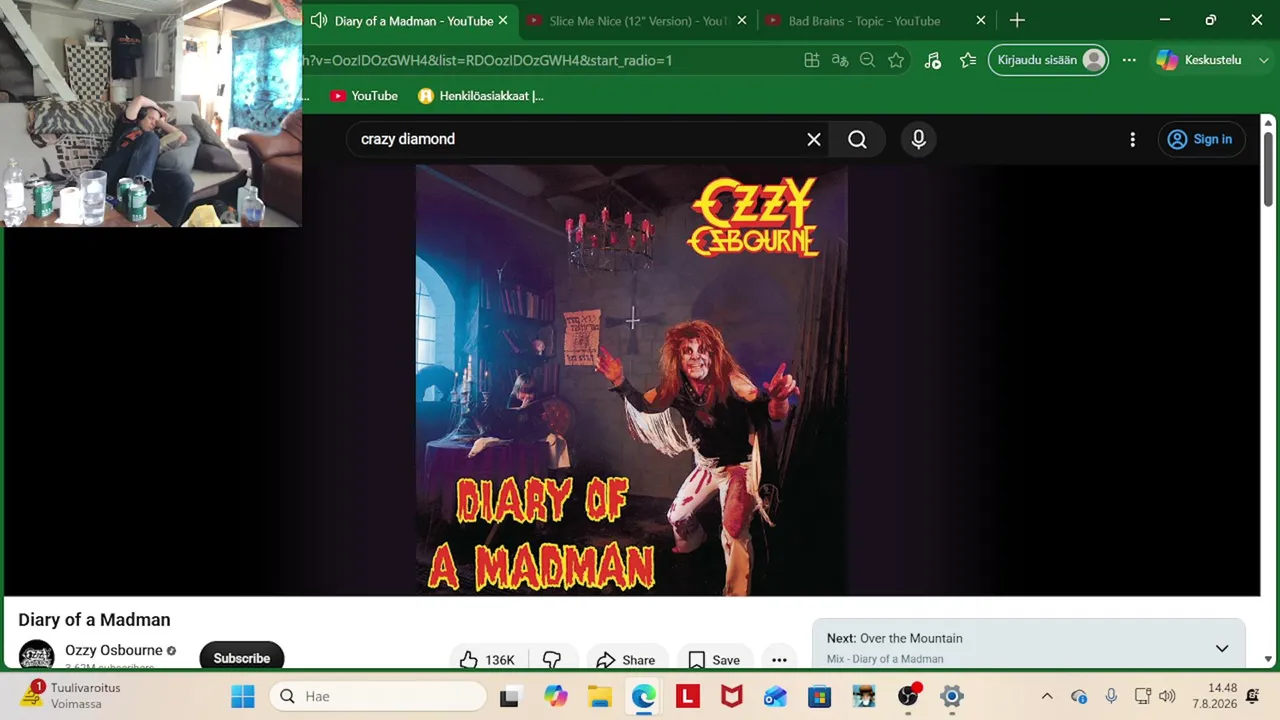Open the YouTube bookmark in favorites bar
1280x720 pixels.
click(364, 96)
